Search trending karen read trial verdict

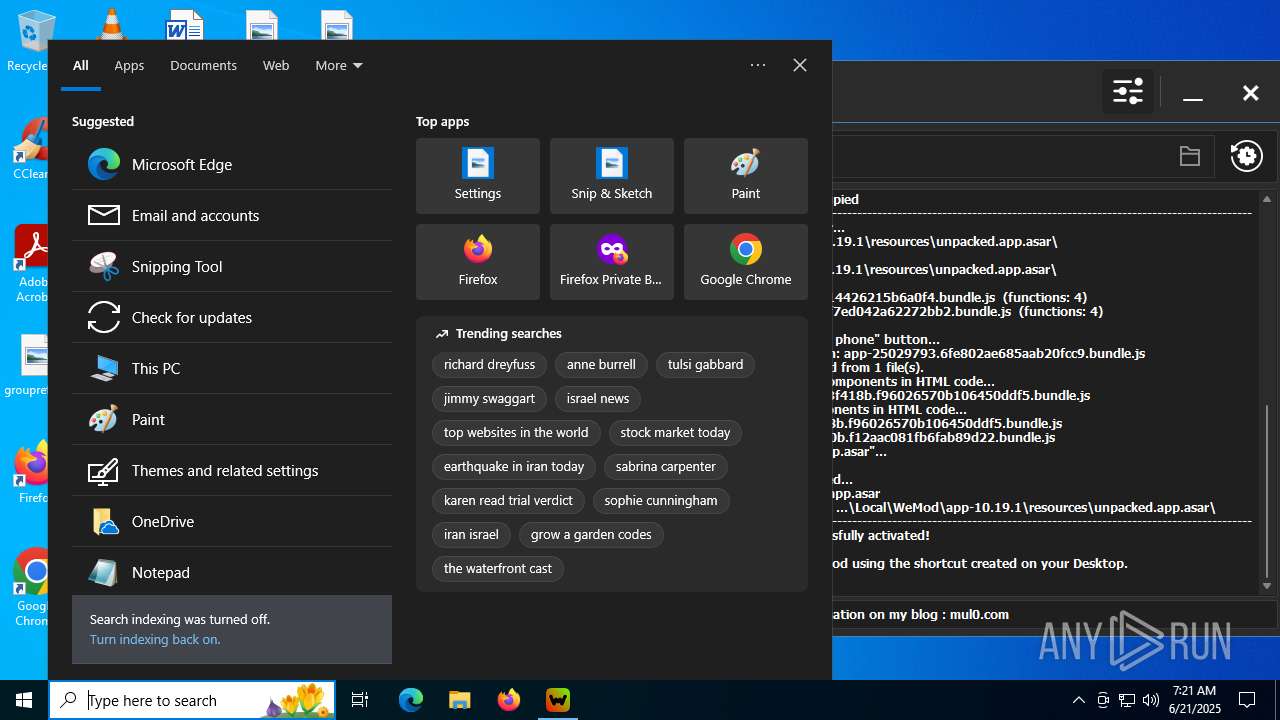point(508,501)
